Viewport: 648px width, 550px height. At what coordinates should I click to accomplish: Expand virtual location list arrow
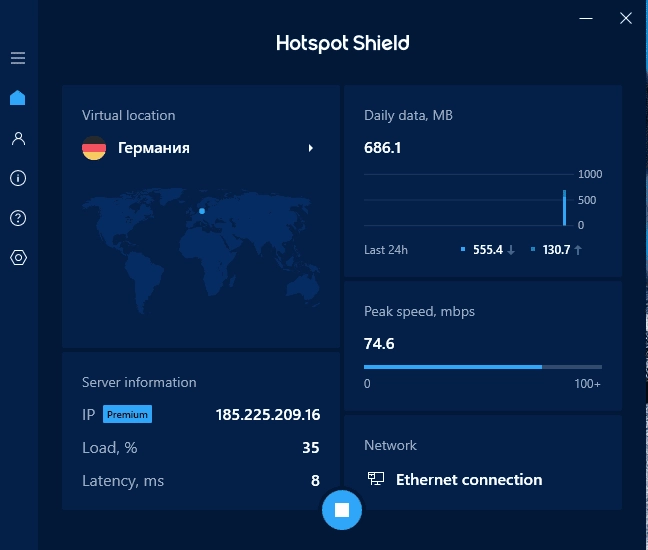tap(310, 148)
